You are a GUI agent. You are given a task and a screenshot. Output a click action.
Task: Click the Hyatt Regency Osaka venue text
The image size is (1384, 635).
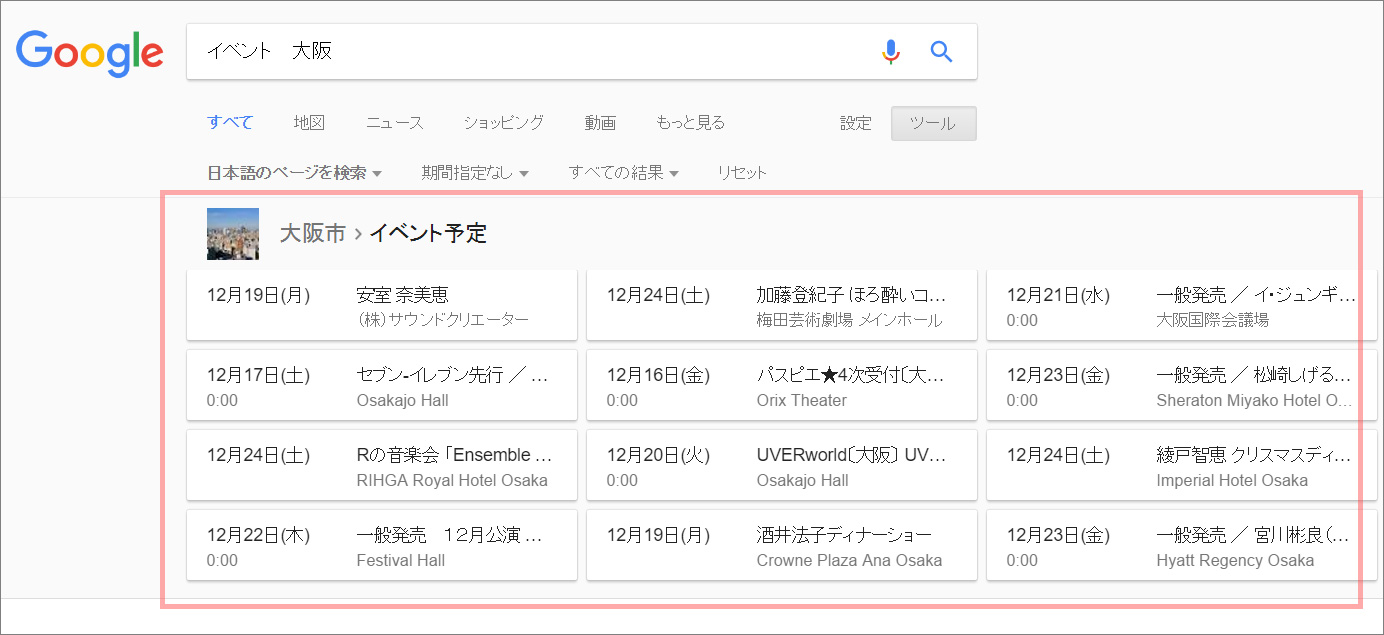[1235, 560]
